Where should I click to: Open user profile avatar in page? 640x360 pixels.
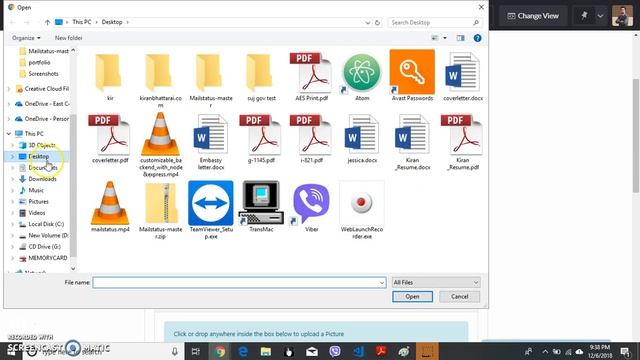[622, 16]
